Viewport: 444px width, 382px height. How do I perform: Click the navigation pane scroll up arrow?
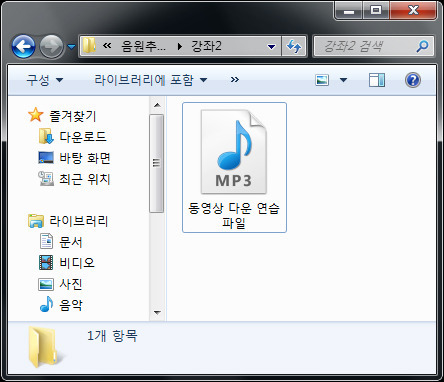157,105
